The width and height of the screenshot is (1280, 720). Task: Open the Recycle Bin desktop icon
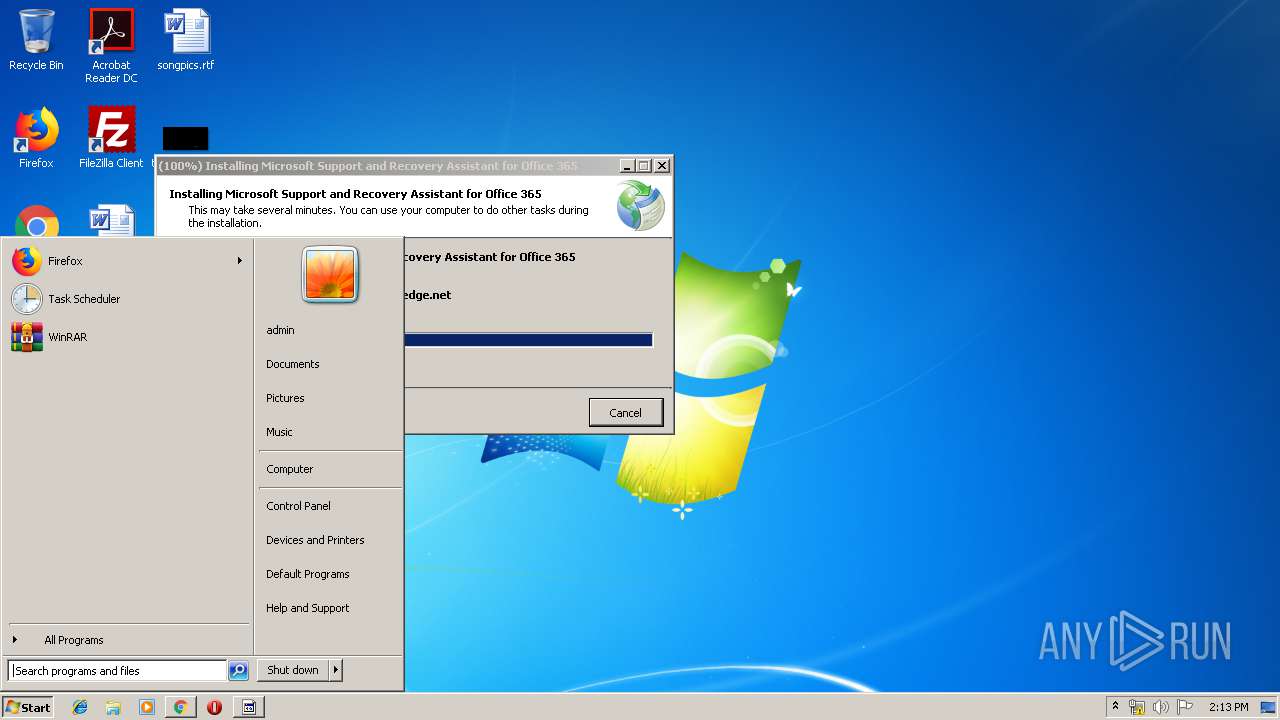pos(36,40)
